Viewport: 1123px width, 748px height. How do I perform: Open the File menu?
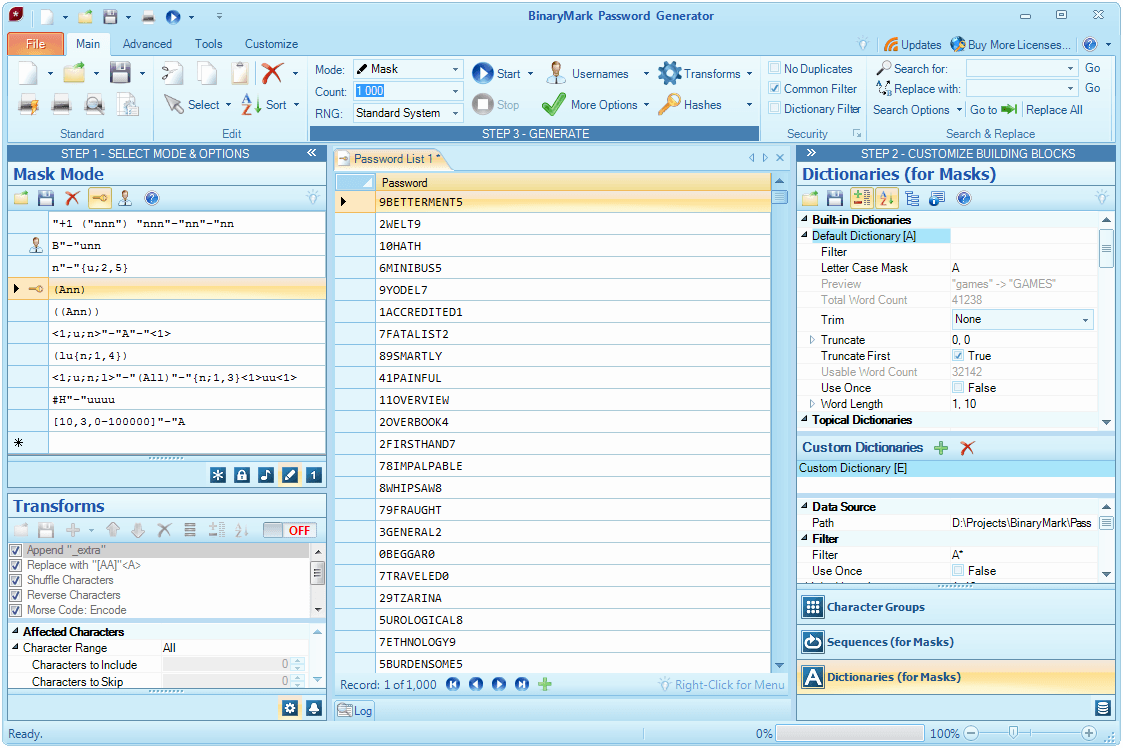click(36, 44)
